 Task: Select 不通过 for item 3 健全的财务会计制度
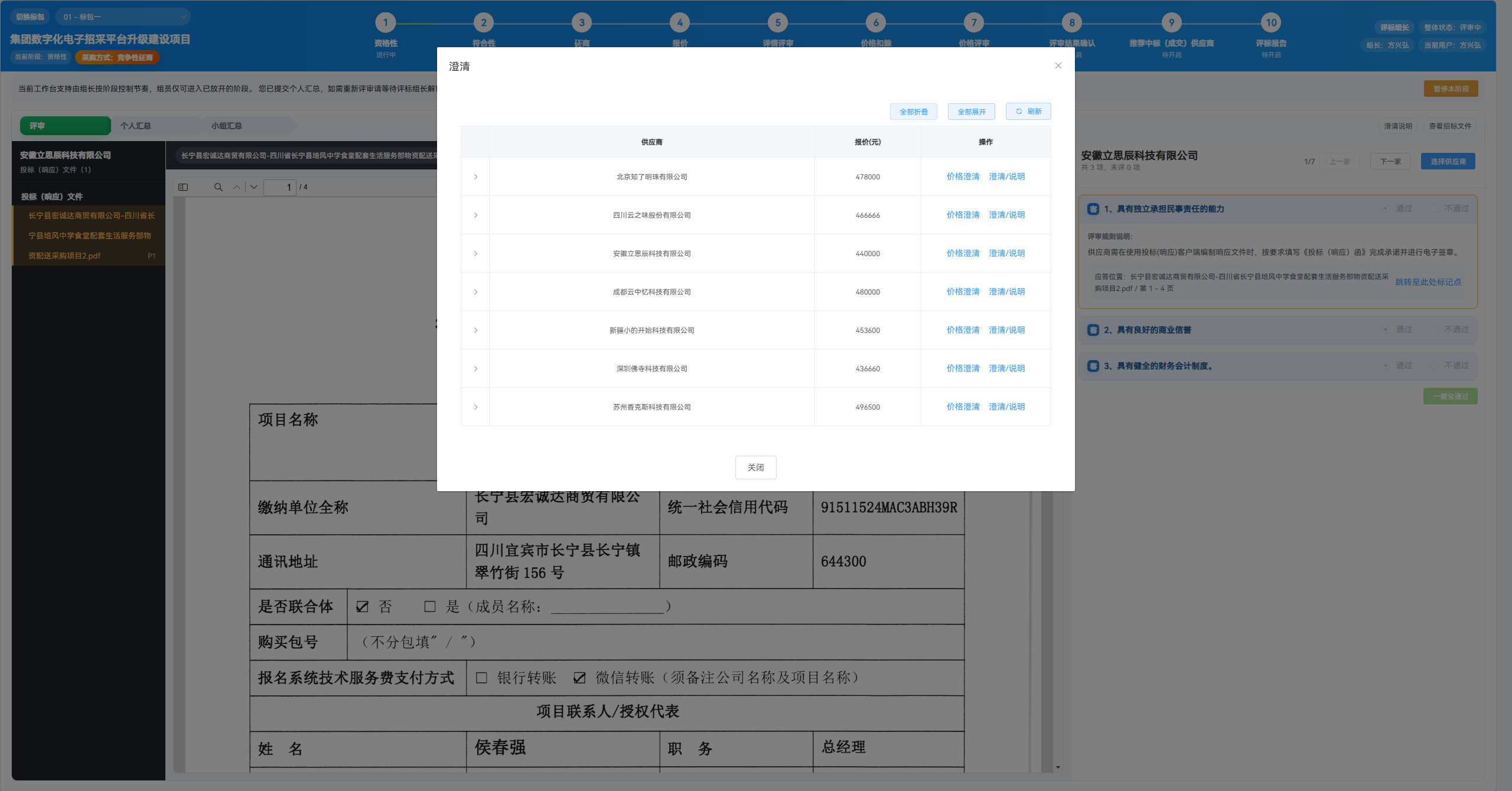pyautogui.click(x=1450, y=365)
